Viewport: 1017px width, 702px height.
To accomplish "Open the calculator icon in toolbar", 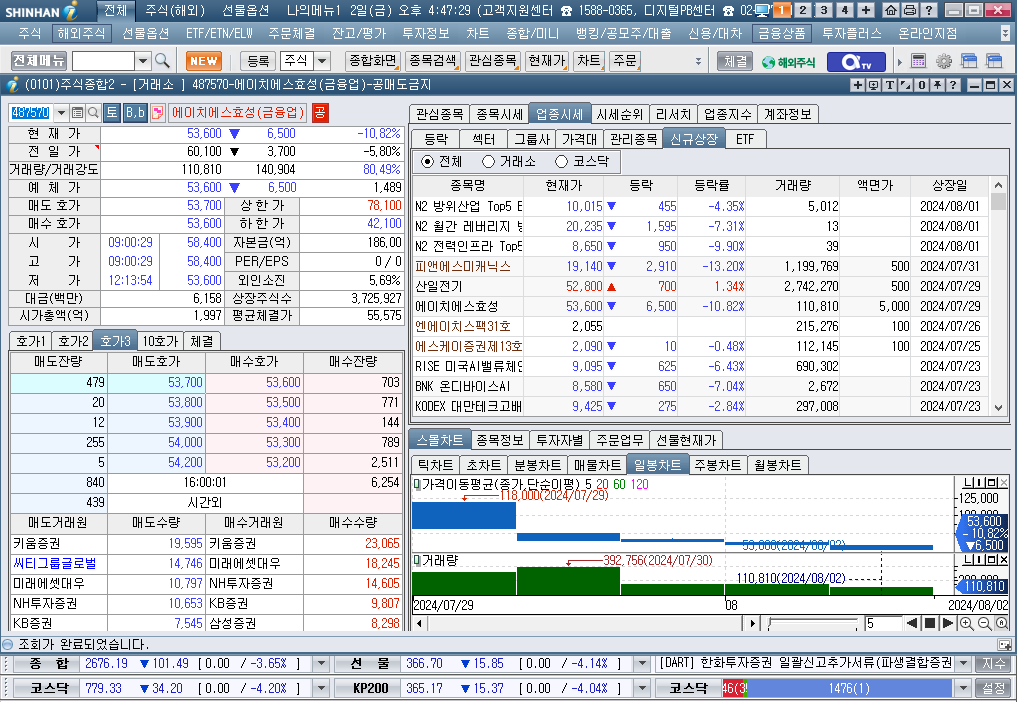I will pos(918,62).
